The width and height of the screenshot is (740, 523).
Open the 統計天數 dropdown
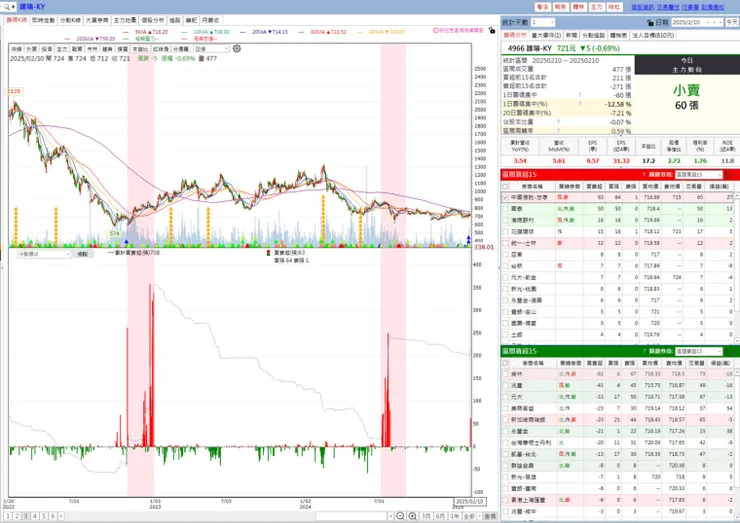543,22
